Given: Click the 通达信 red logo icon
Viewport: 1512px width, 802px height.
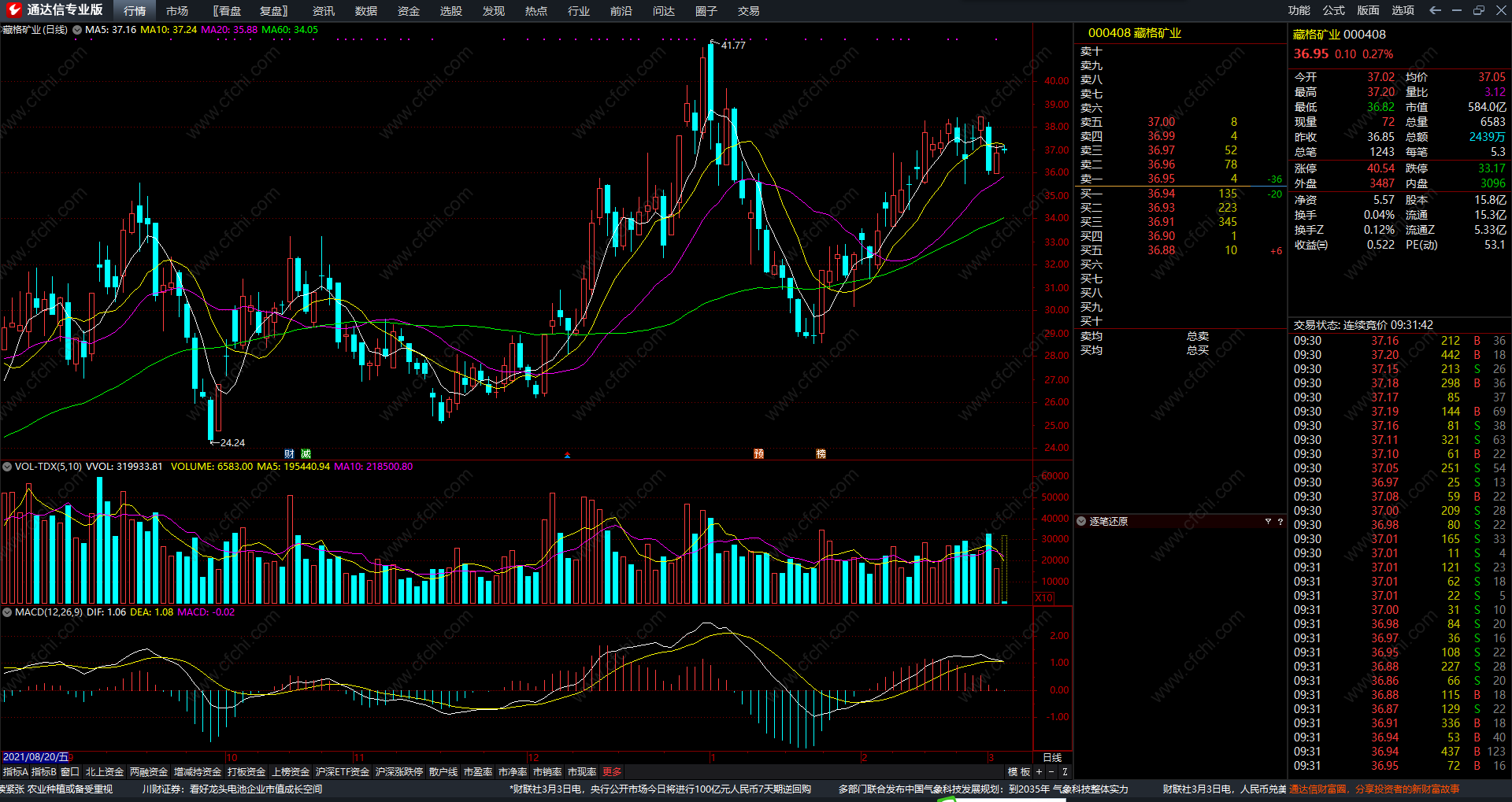Looking at the screenshot, I should (x=13, y=10).
